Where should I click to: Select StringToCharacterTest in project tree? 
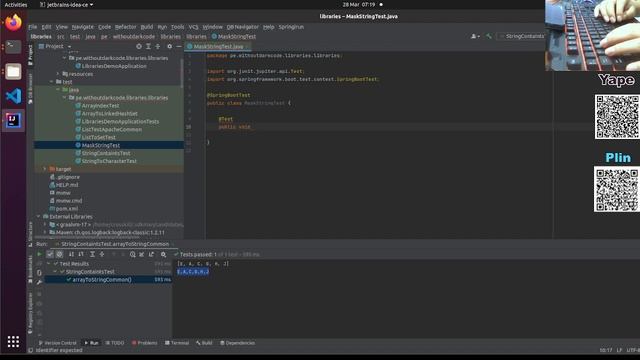pos(109,161)
